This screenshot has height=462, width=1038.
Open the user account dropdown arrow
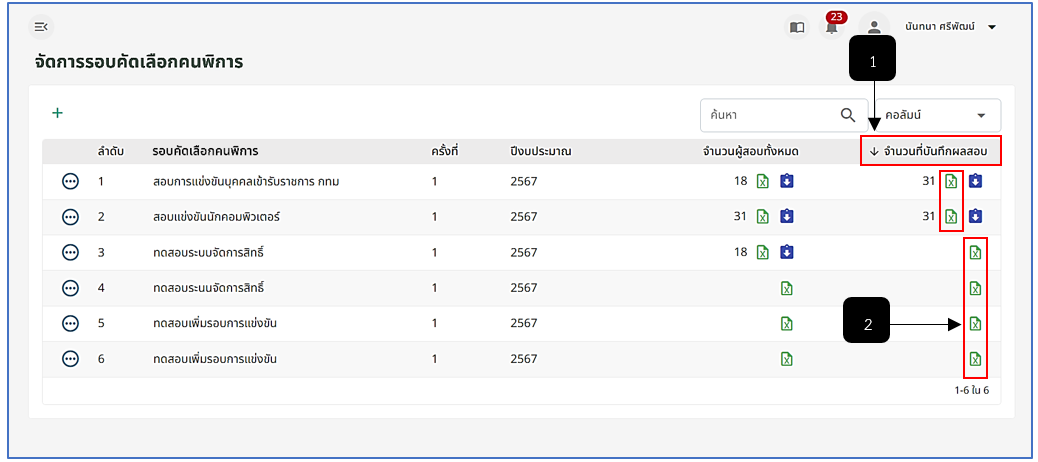(x=992, y=27)
